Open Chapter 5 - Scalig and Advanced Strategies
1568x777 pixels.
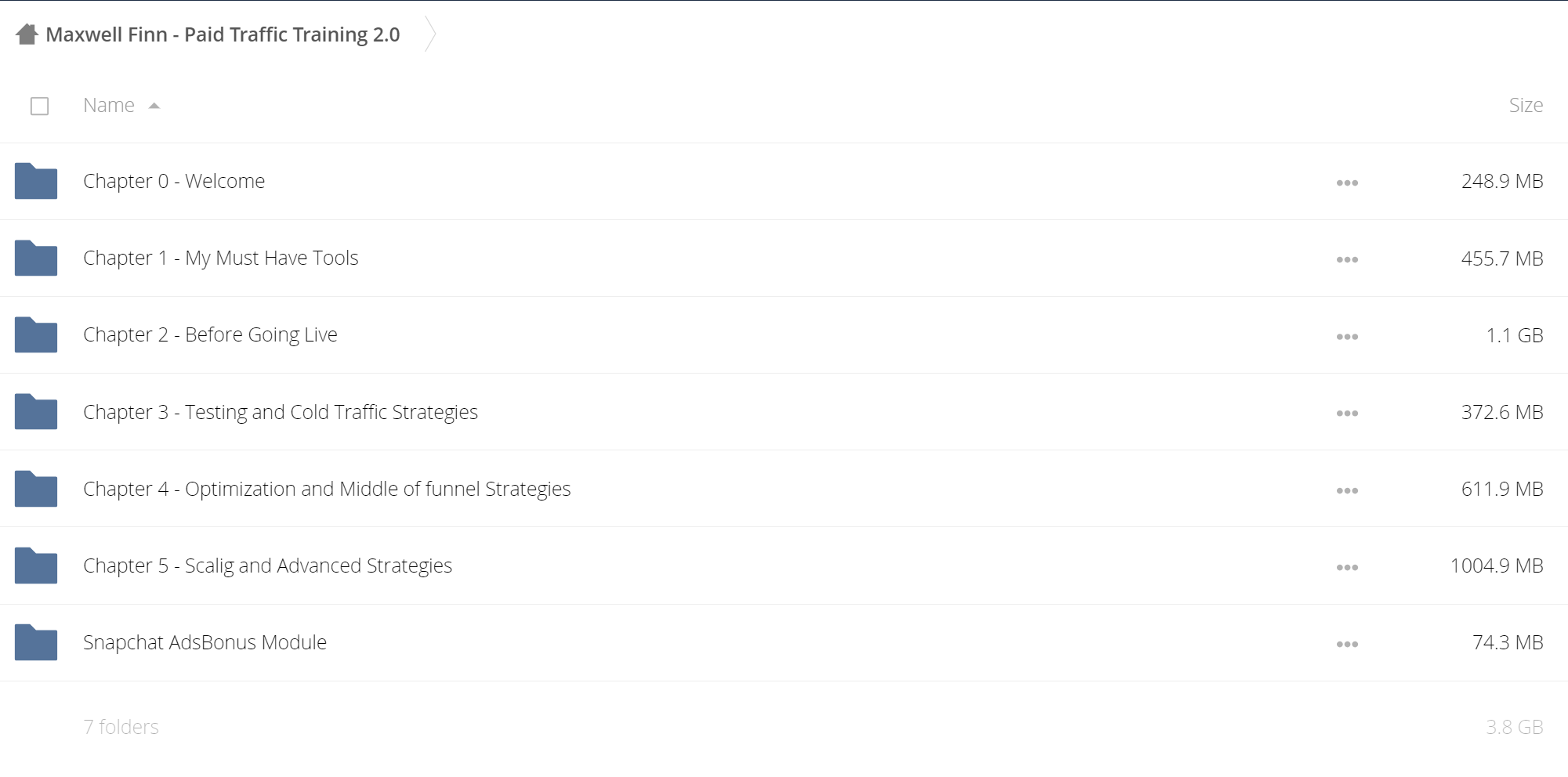pyautogui.click(x=267, y=566)
